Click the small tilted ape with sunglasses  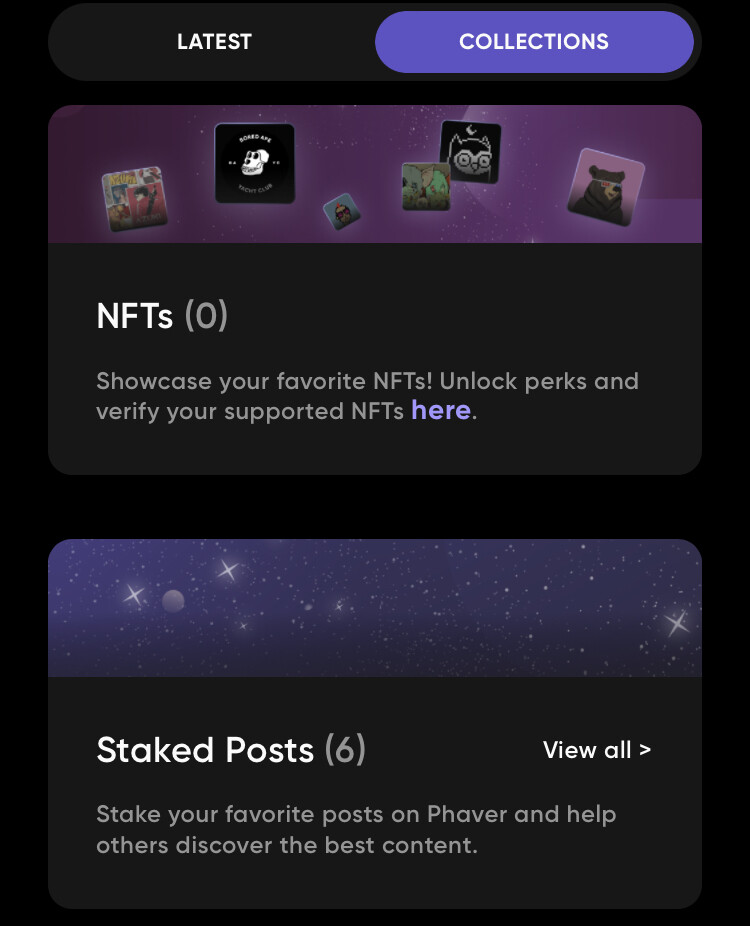(x=342, y=211)
